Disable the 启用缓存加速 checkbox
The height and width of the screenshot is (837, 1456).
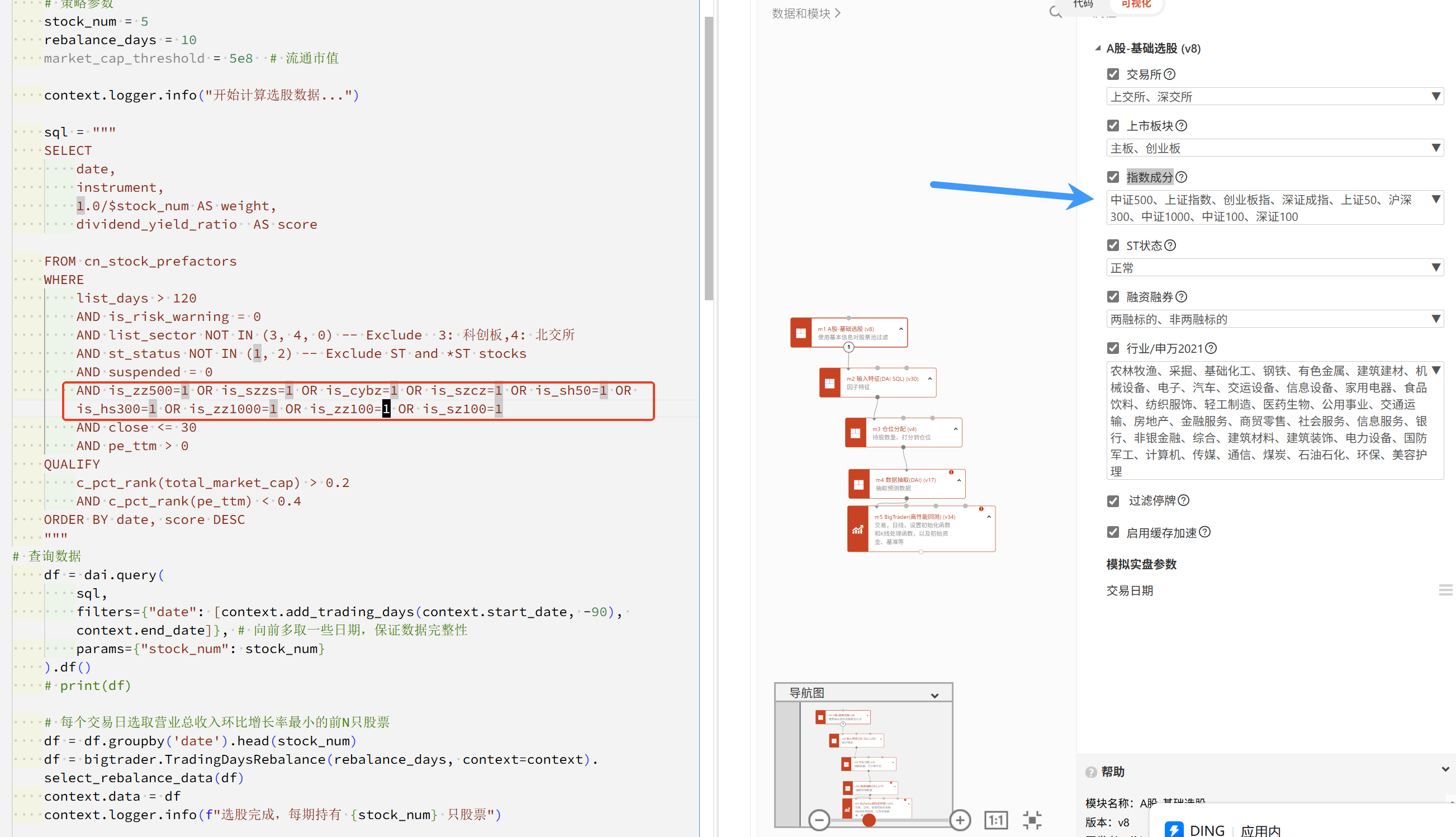pyautogui.click(x=1113, y=532)
